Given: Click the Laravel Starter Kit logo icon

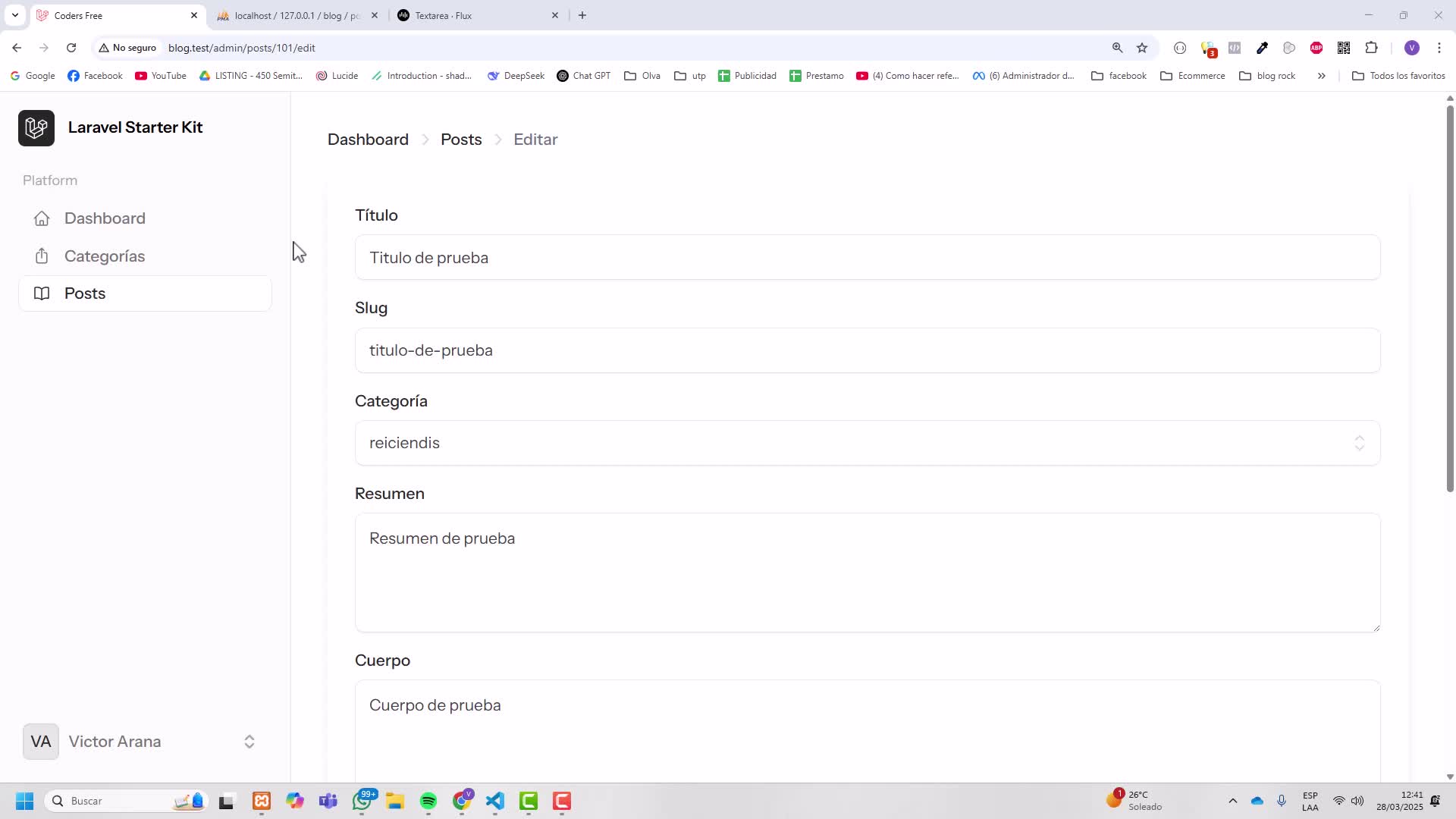Looking at the screenshot, I should [x=36, y=127].
